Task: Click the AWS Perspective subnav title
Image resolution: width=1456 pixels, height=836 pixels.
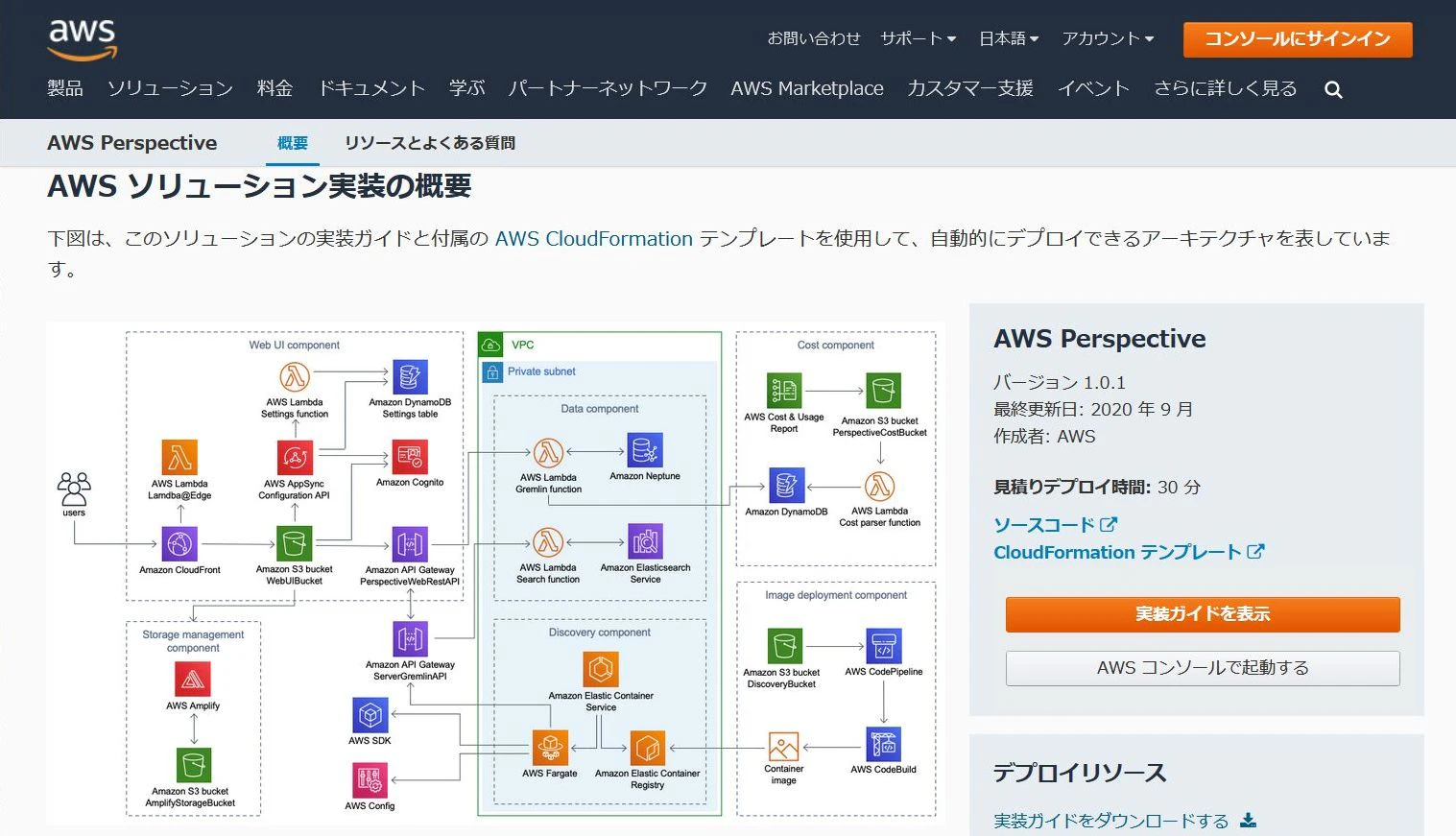Action: [132, 143]
